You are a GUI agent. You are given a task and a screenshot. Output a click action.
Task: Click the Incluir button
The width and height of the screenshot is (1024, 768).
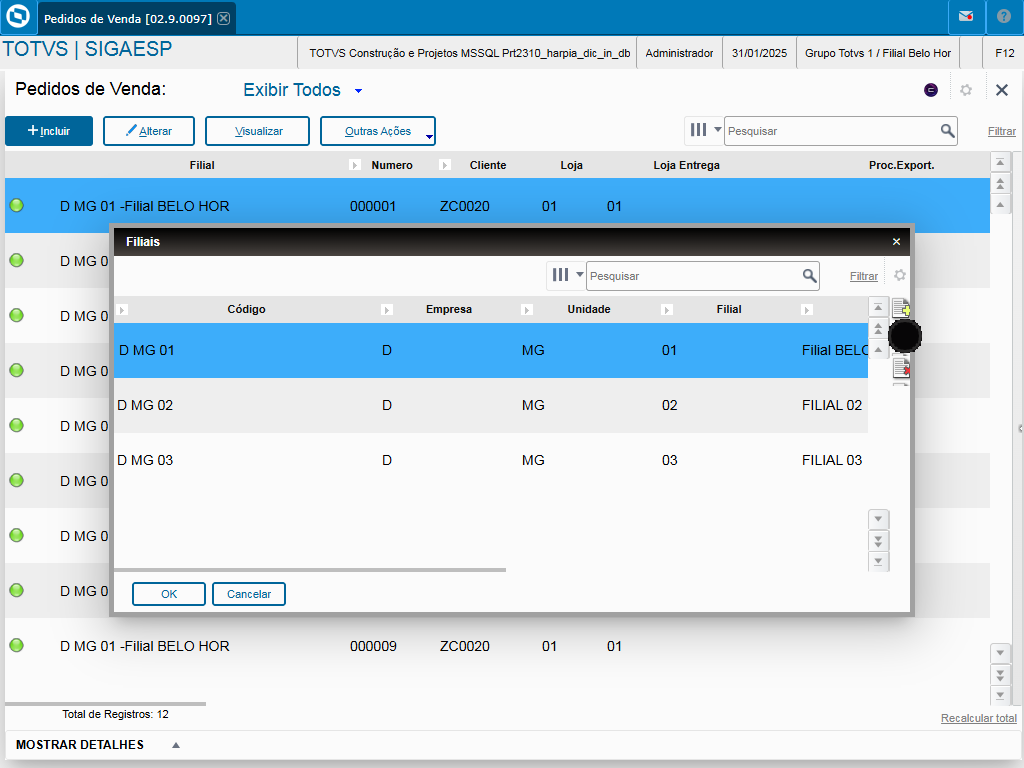[x=49, y=131]
